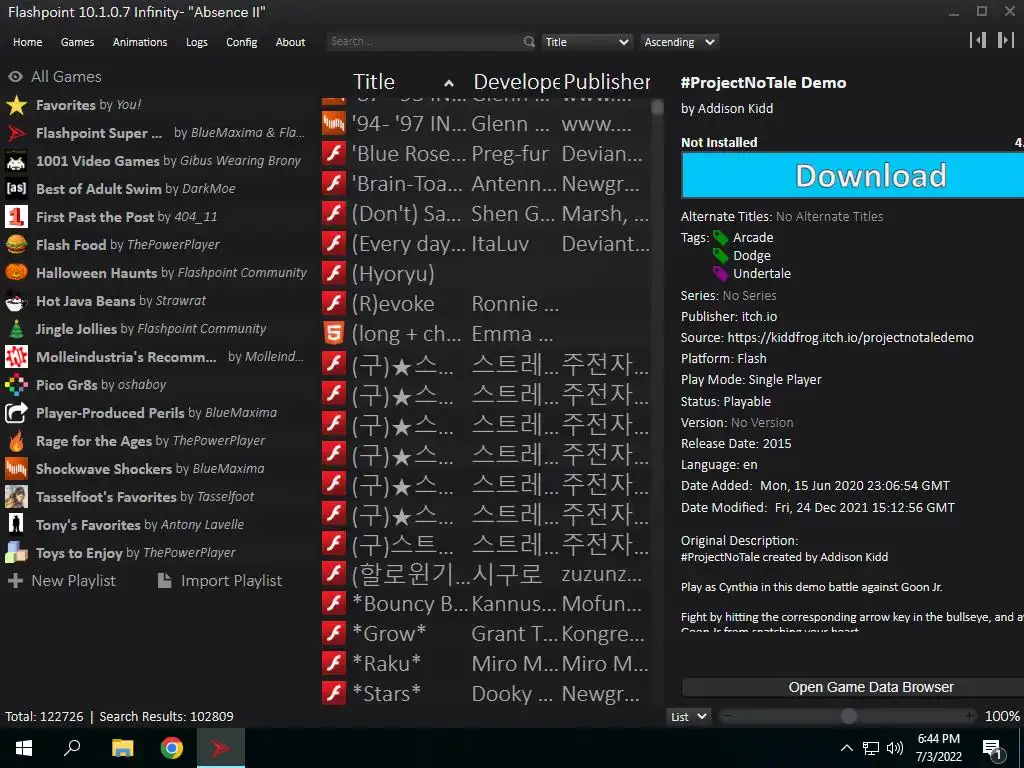
Task: Select the (Don't) Sa... game row
Action: [x=487, y=214]
